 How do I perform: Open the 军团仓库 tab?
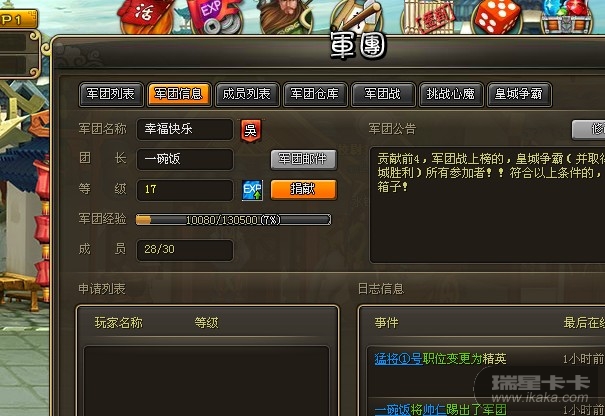tap(315, 94)
